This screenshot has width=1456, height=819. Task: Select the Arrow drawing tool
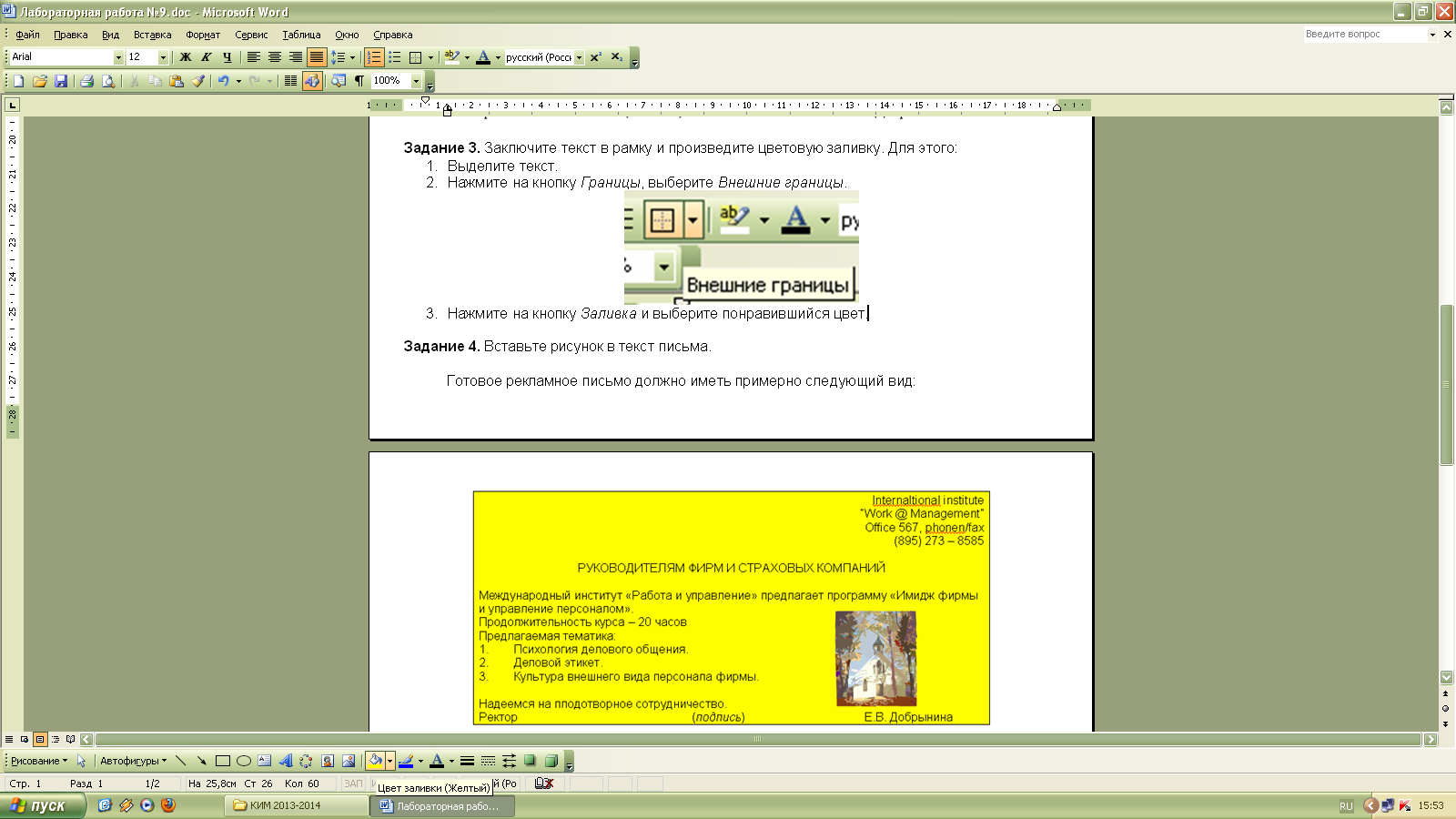(202, 761)
